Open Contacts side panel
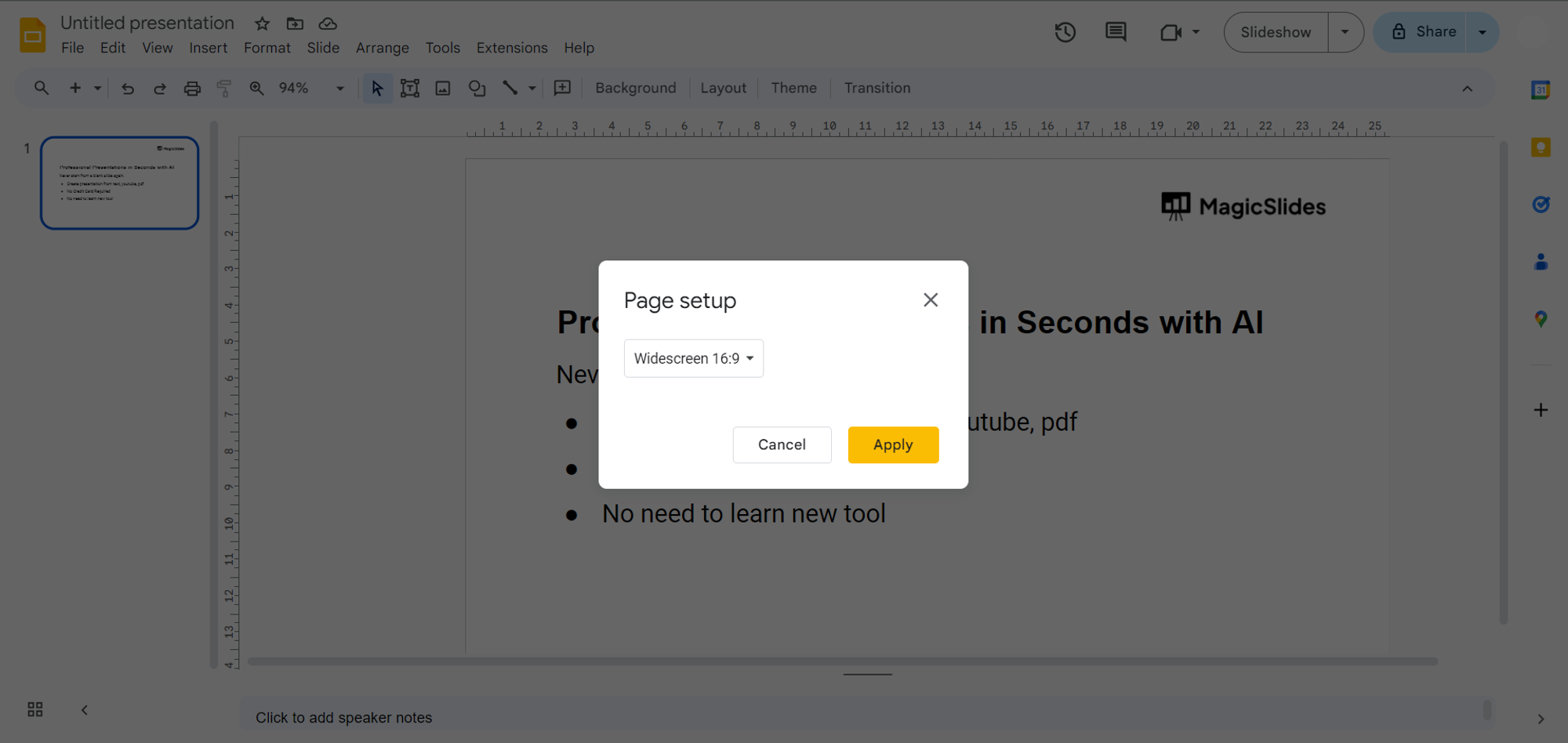 point(1541,262)
